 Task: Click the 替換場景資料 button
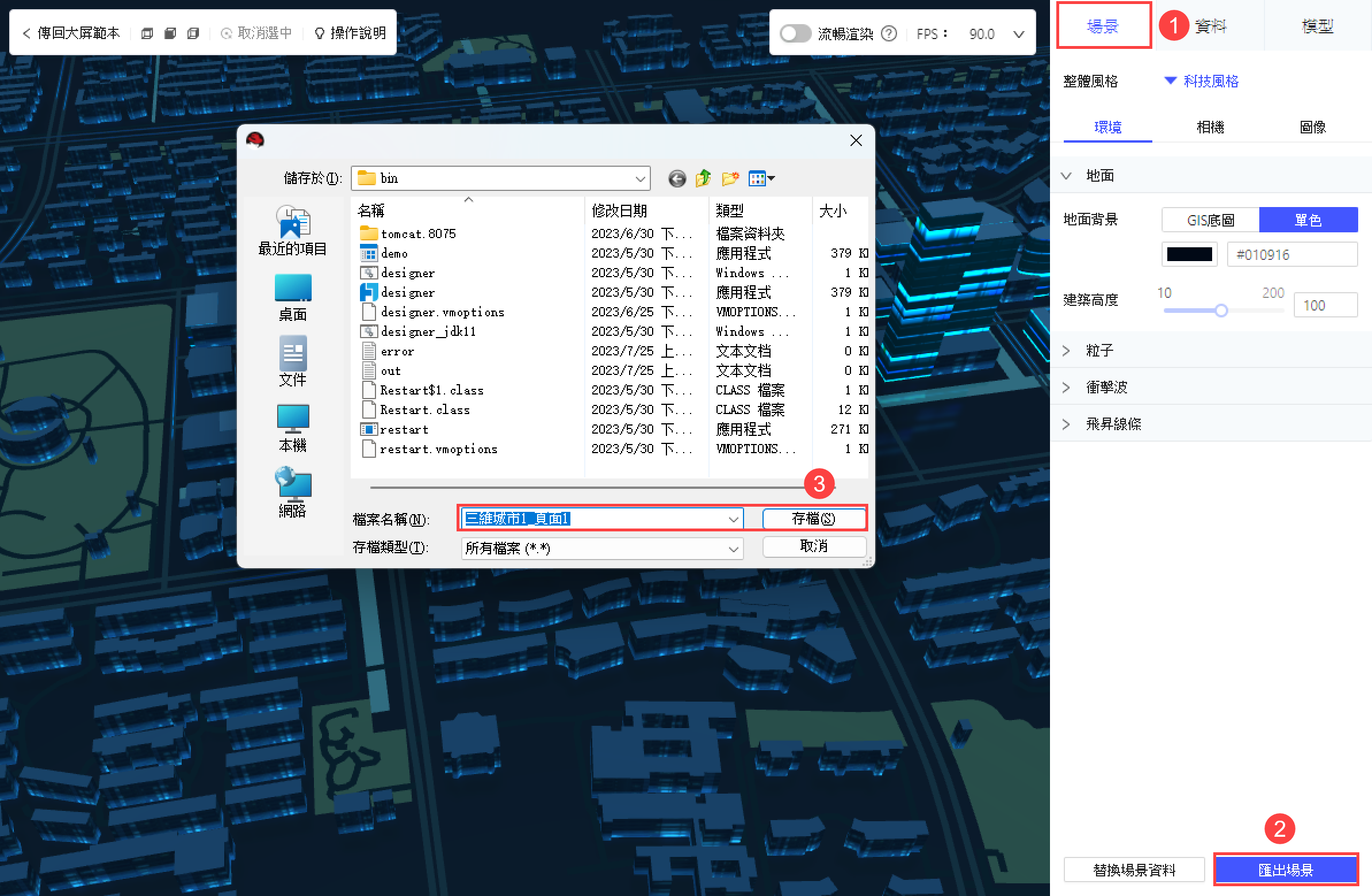[1134, 870]
